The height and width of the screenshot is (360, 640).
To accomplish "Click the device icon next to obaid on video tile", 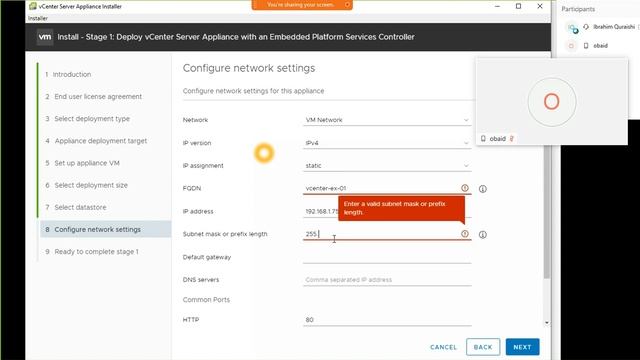I will [x=483, y=139].
